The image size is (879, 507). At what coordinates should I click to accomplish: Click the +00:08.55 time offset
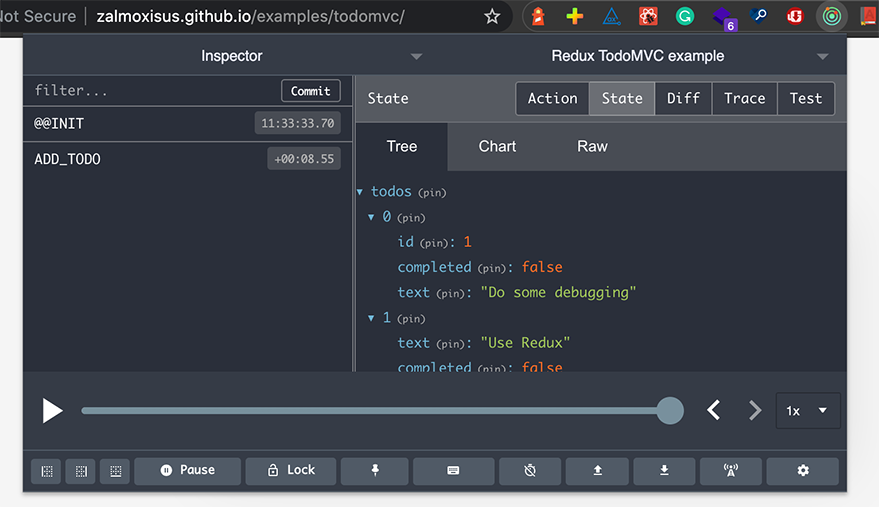click(x=304, y=159)
